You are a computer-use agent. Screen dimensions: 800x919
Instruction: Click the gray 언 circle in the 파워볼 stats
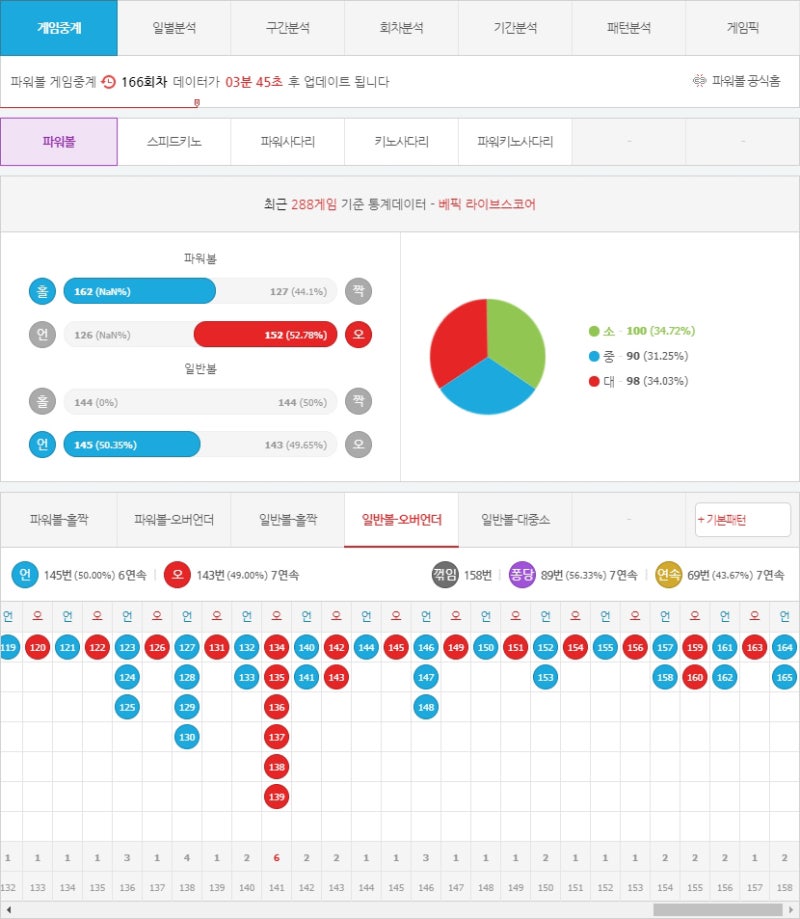42,335
